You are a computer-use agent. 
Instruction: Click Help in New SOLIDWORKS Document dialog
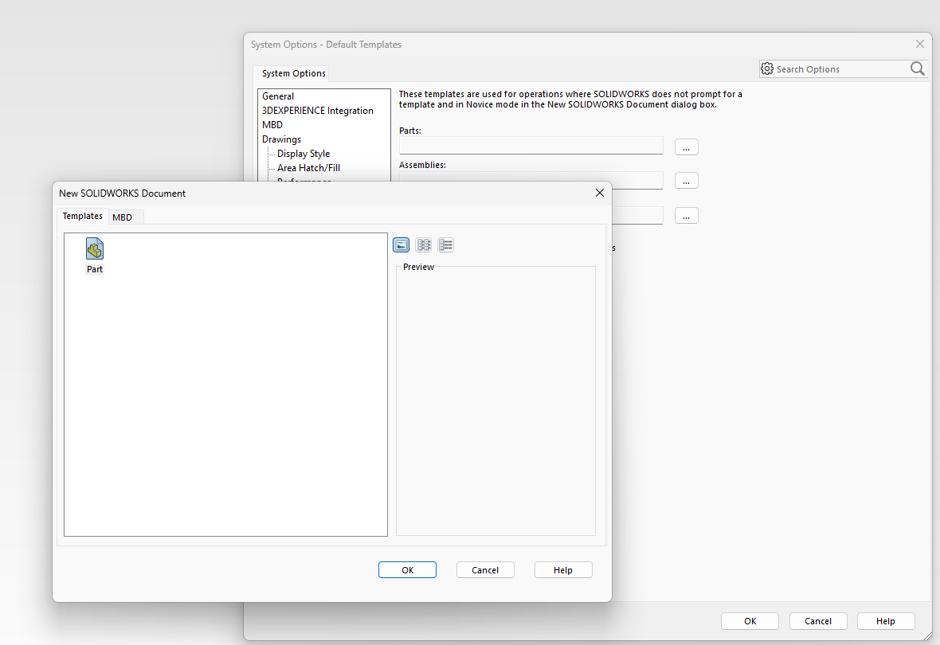tap(563, 570)
